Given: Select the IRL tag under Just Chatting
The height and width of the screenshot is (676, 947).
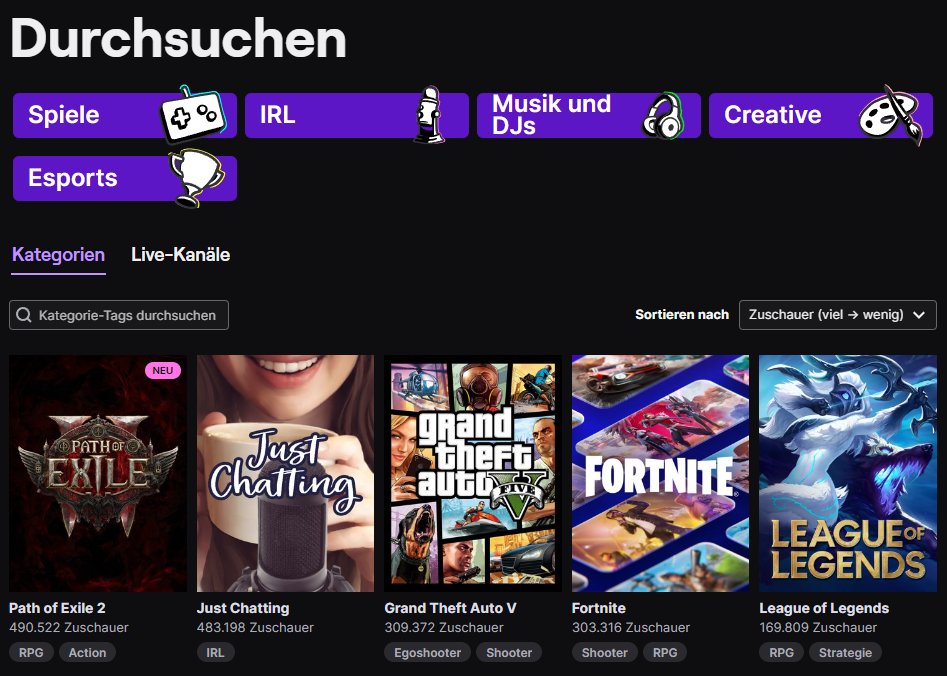Looking at the screenshot, I should [215, 652].
